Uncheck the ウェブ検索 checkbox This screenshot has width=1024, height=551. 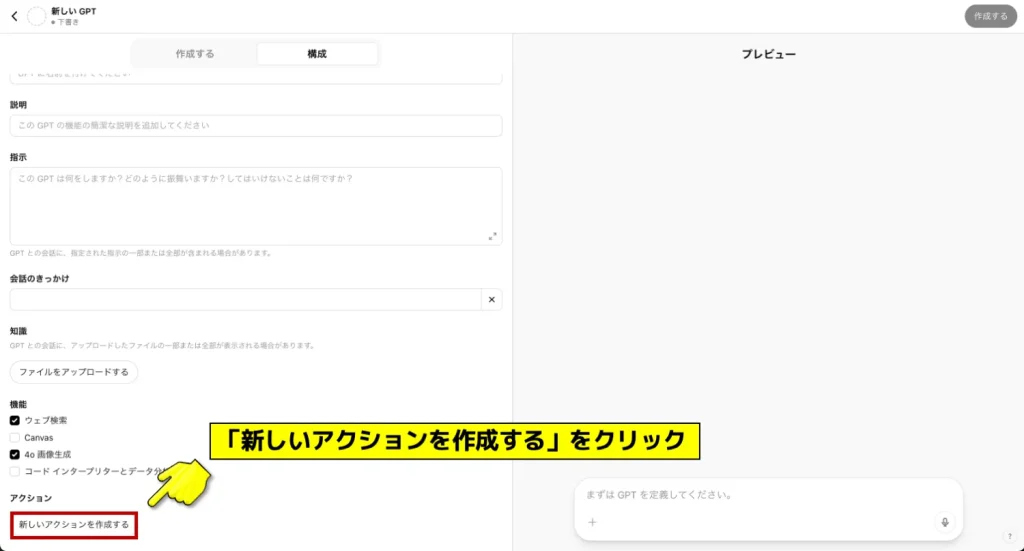[14, 420]
